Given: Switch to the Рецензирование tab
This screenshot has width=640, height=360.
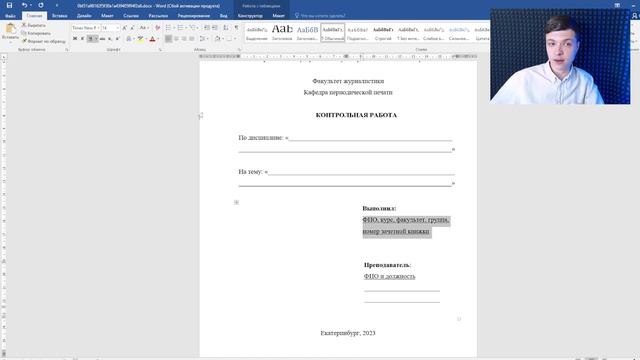Looking at the screenshot, I should 194,16.
